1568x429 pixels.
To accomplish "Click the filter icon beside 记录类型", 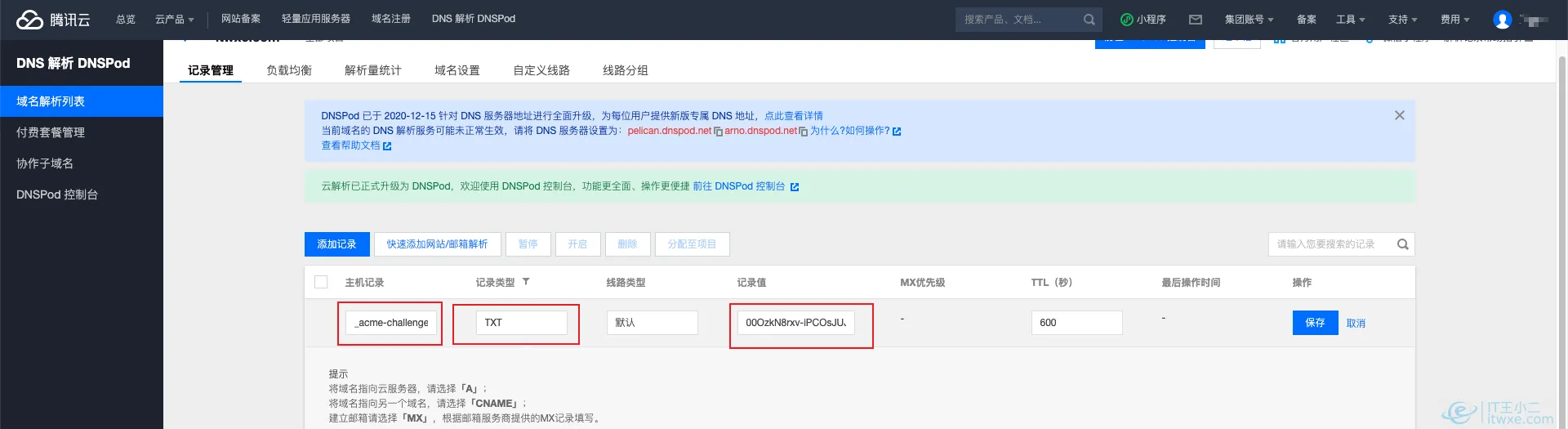I will [526, 282].
